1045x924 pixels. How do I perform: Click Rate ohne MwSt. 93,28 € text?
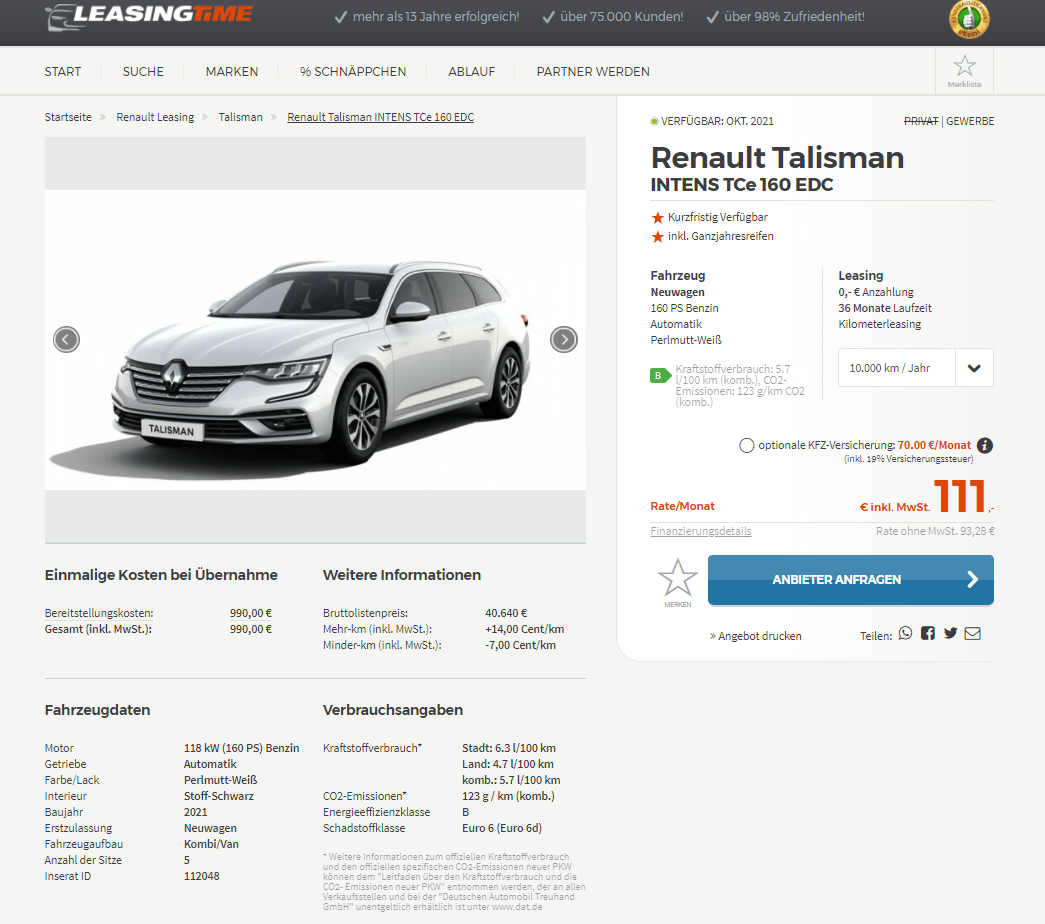(x=935, y=531)
